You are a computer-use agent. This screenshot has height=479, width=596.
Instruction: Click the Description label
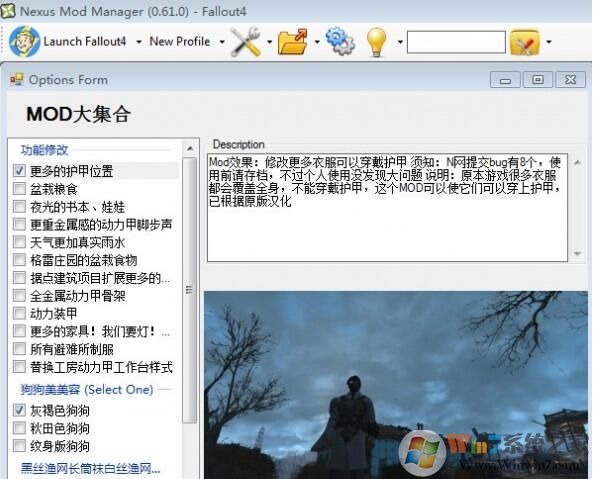click(239, 144)
